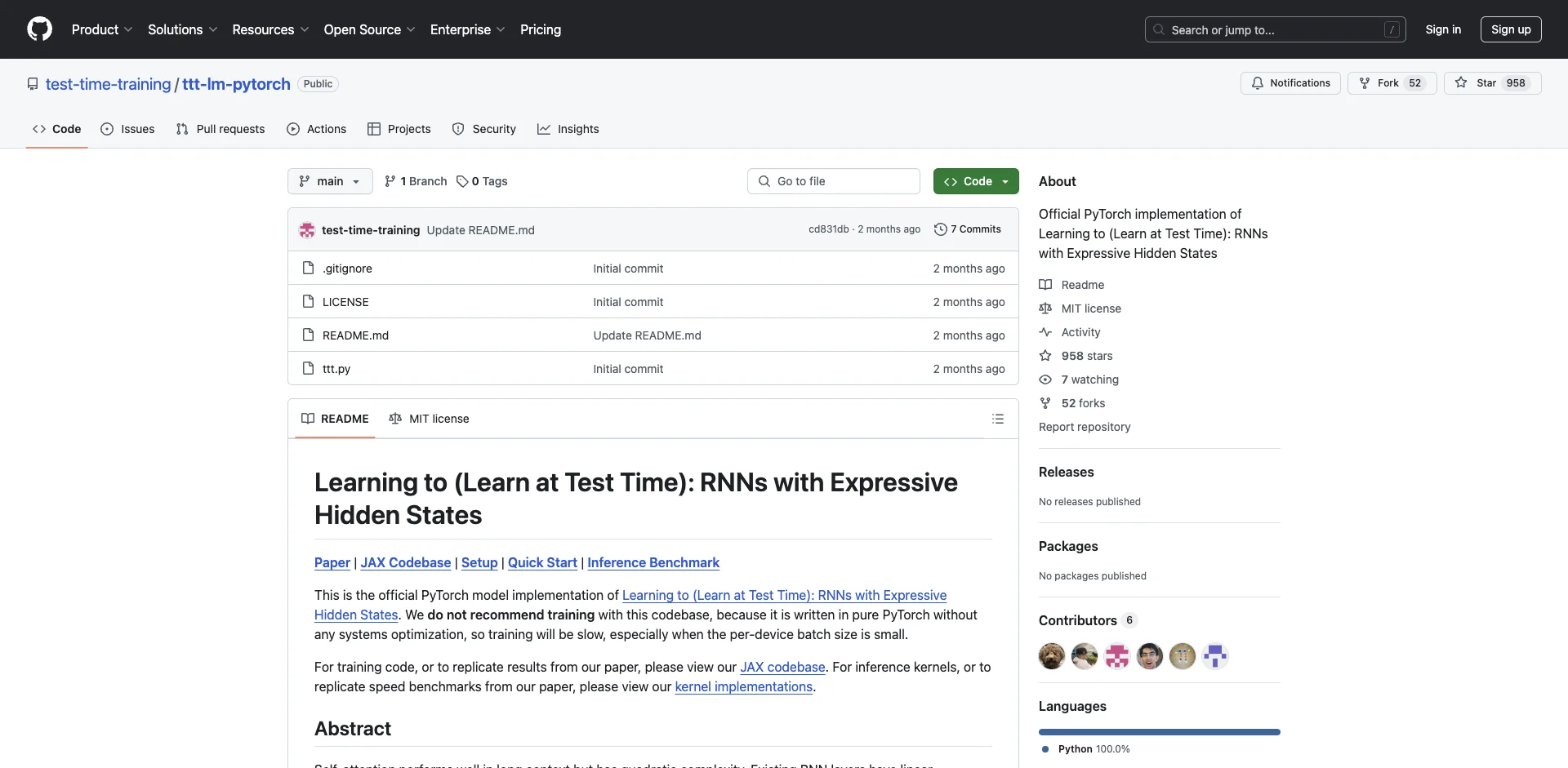Expand the Enterprise menu

click(467, 29)
